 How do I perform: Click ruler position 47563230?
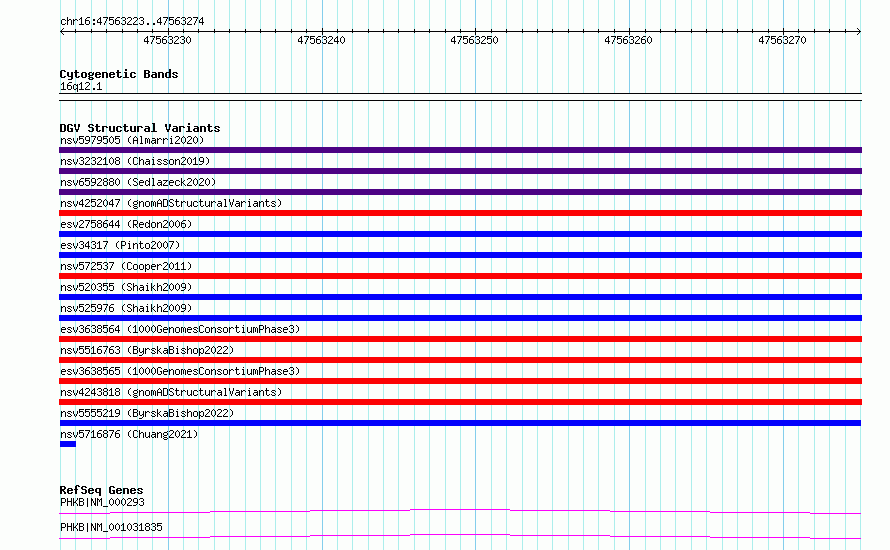pos(167,40)
